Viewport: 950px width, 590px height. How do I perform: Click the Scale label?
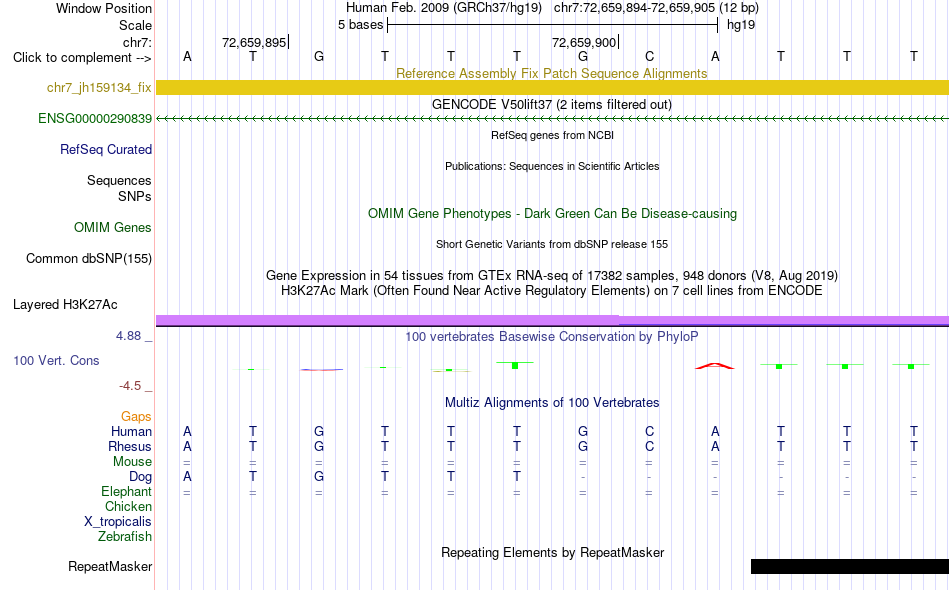tap(135, 25)
